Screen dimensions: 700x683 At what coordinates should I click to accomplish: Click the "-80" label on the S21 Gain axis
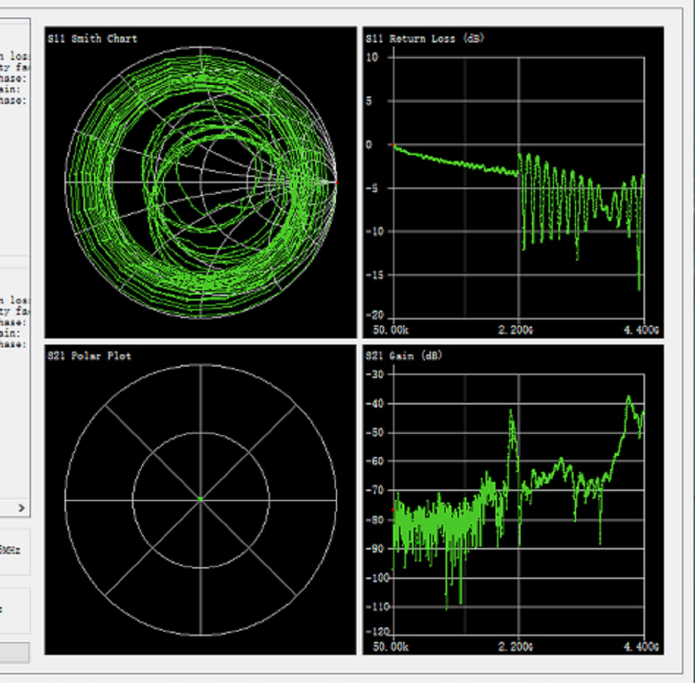375,520
